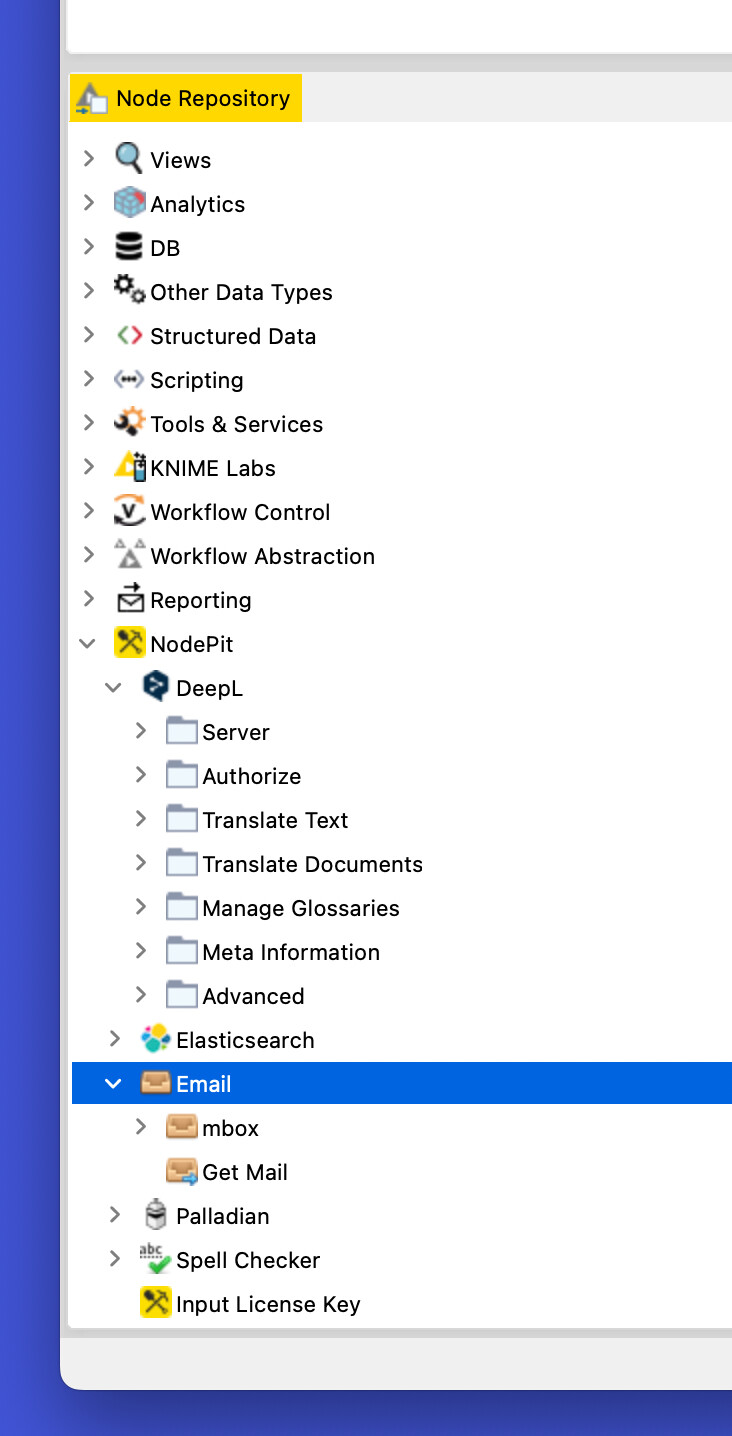Expand the Analytics category
Viewport: 732px width, 1436px height.
click(x=89, y=202)
